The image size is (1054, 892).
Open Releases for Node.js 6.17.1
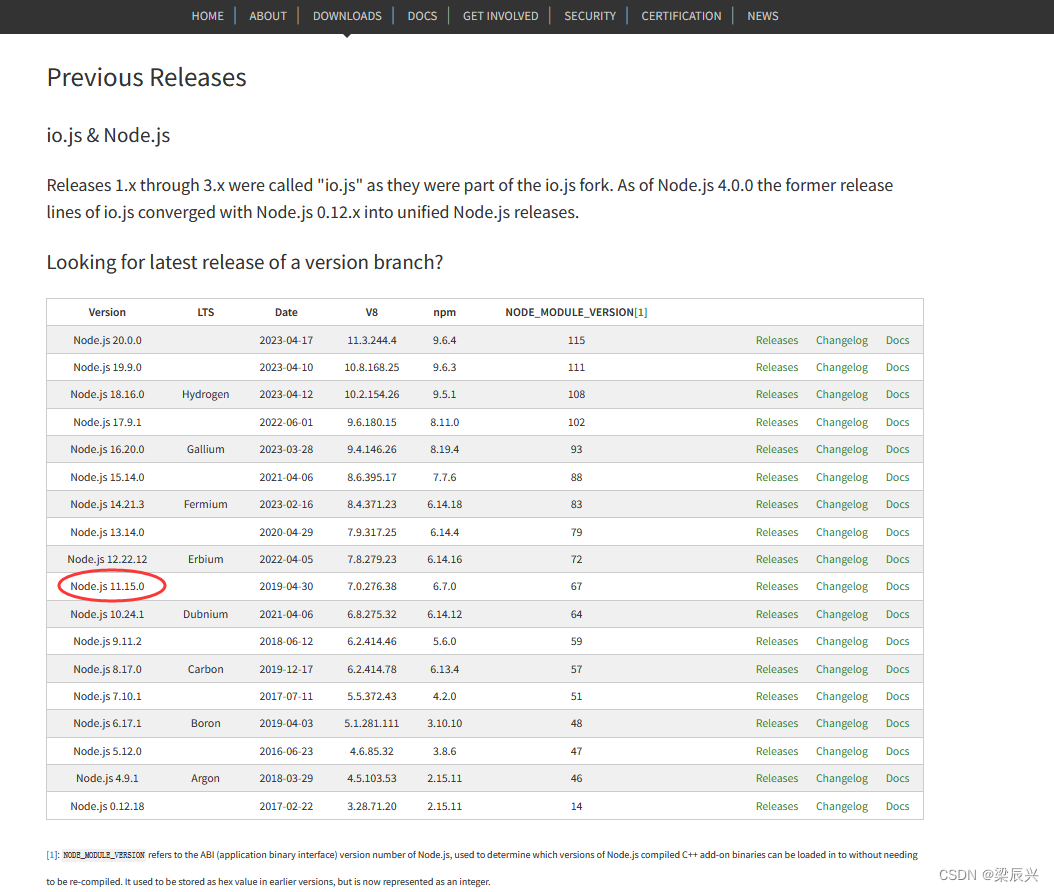pyautogui.click(x=776, y=723)
